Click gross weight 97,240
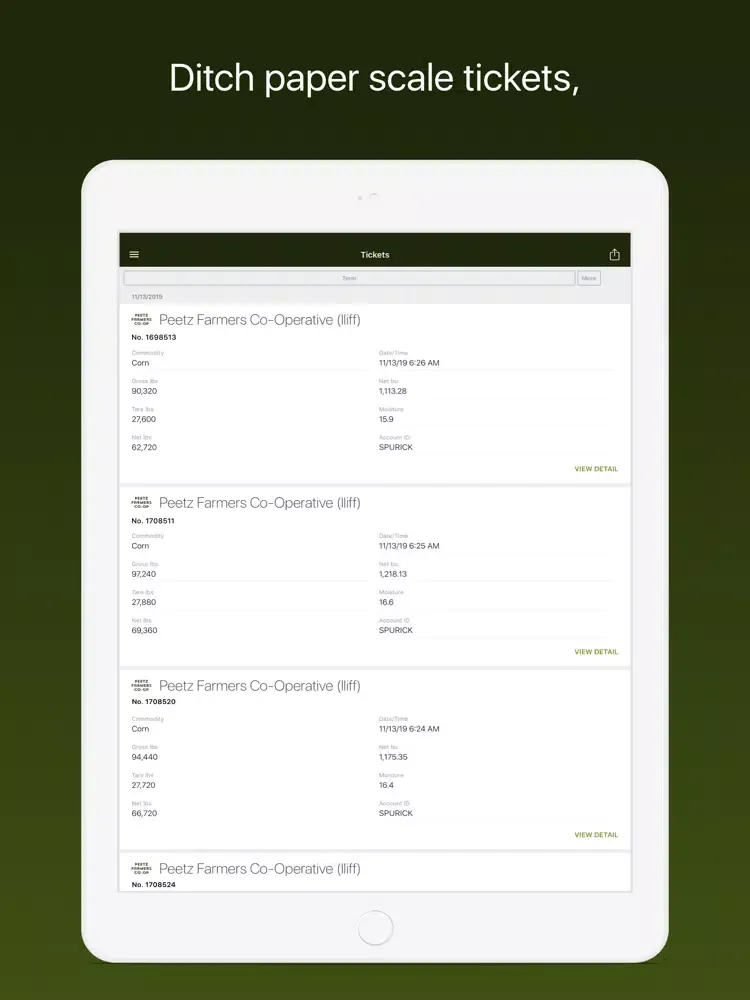Viewport: 750px width, 1000px height. tap(143, 574)
